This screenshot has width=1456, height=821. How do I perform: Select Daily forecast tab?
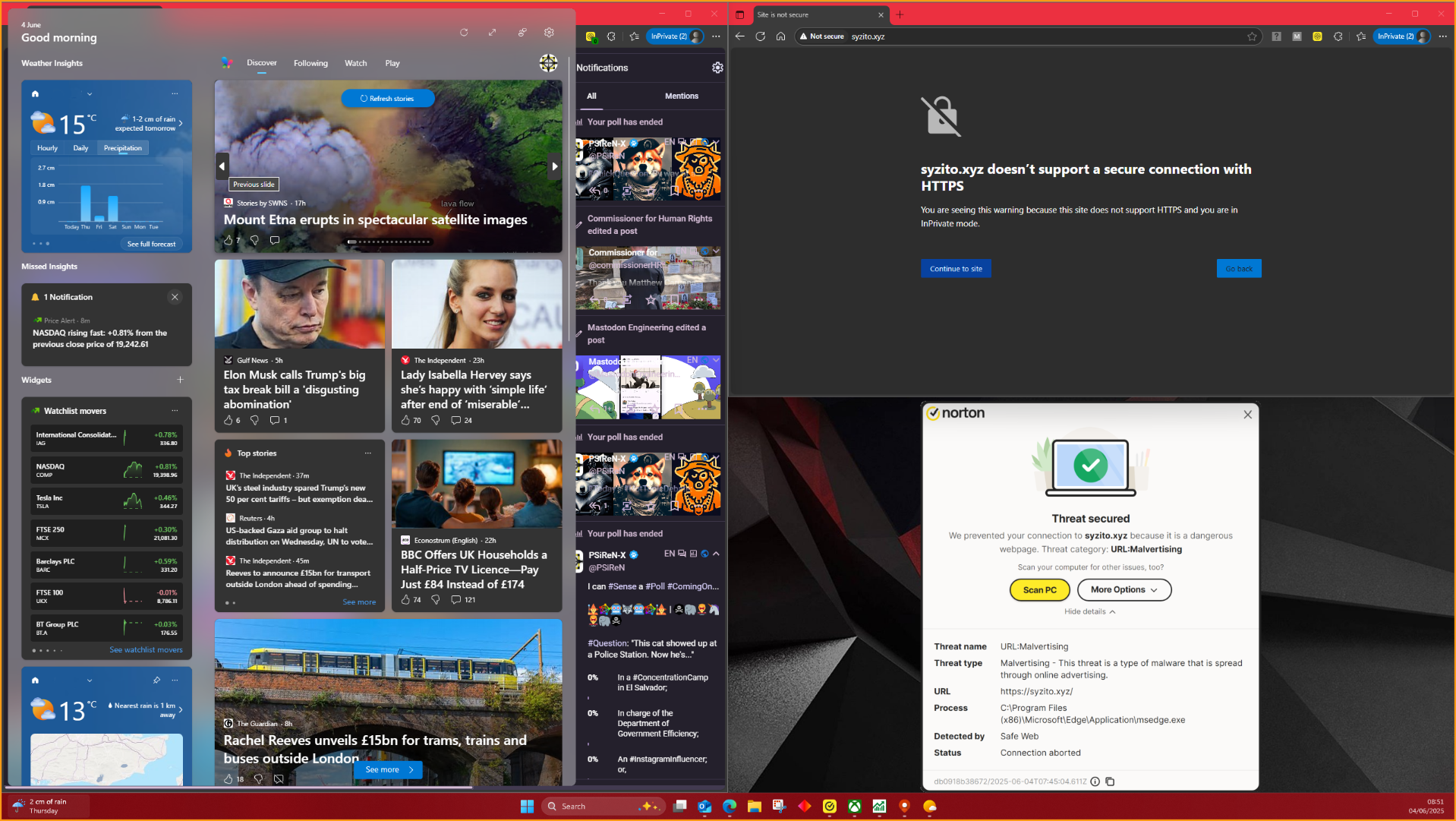click(80, 148)
